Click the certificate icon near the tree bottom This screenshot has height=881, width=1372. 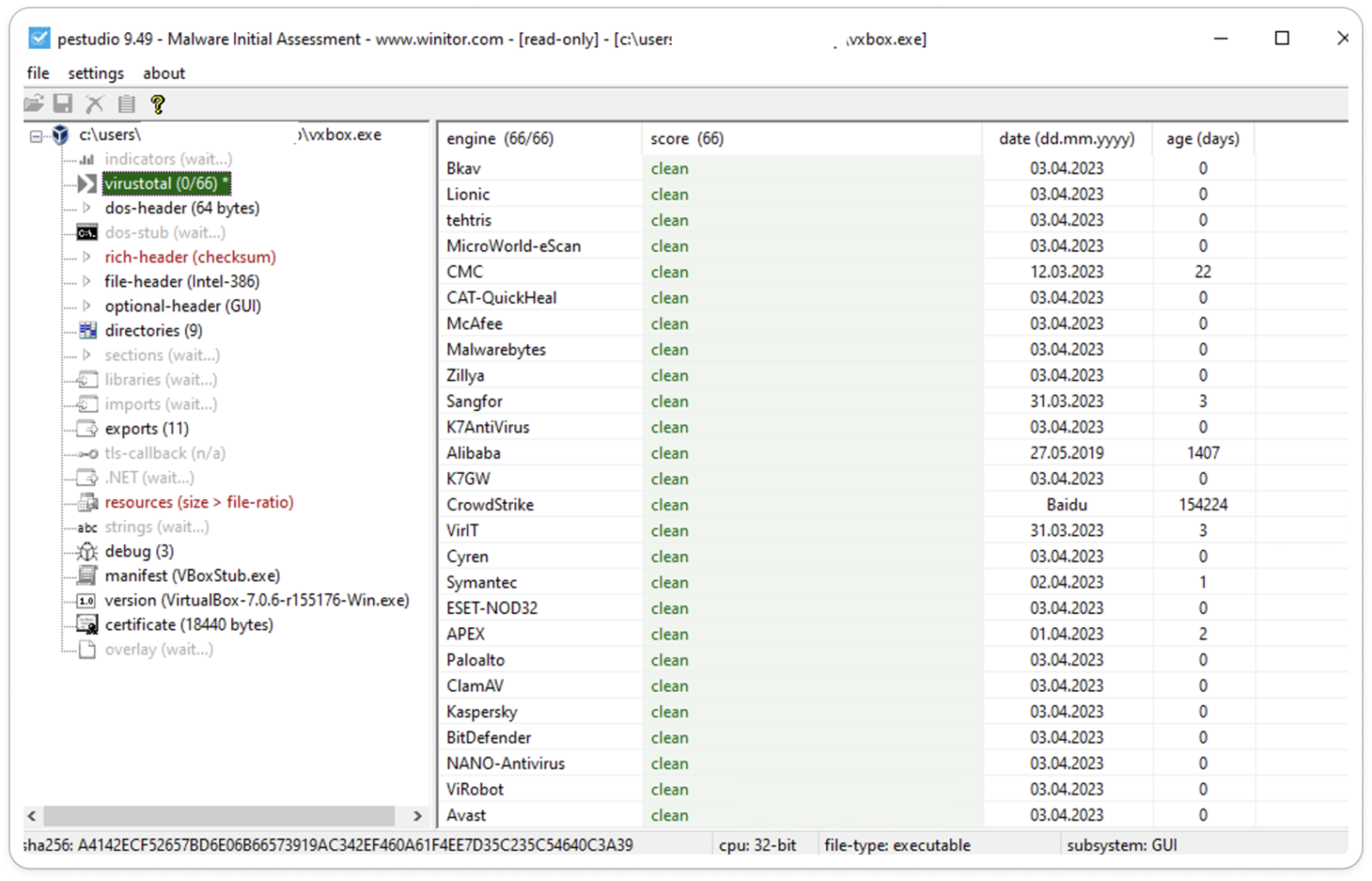pos(87,625)
